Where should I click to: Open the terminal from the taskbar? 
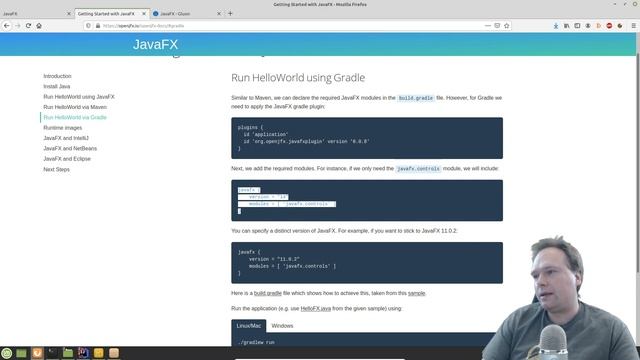pyautogui.click(x=52, y=353)
